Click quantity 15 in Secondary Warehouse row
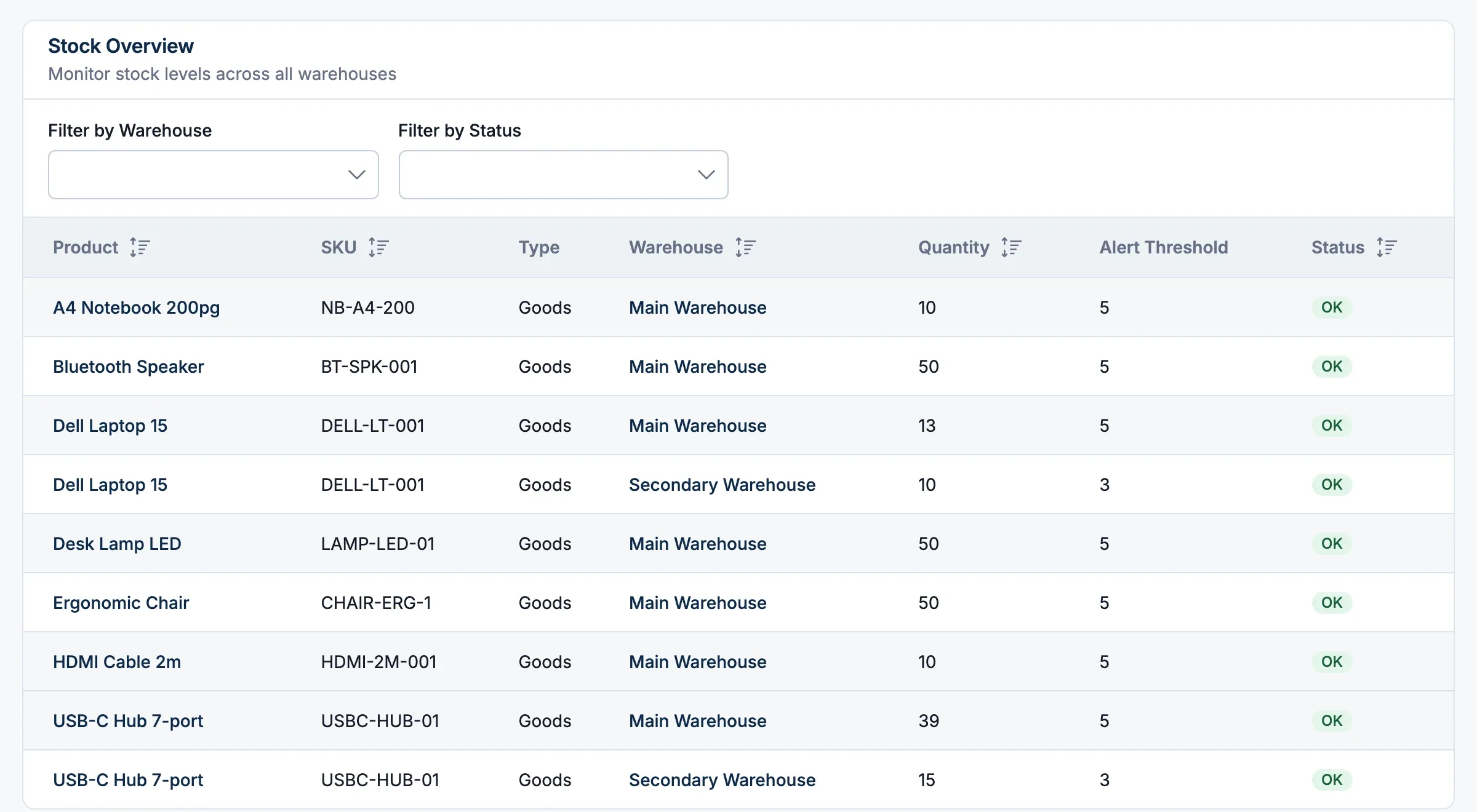 click(927, 780)
